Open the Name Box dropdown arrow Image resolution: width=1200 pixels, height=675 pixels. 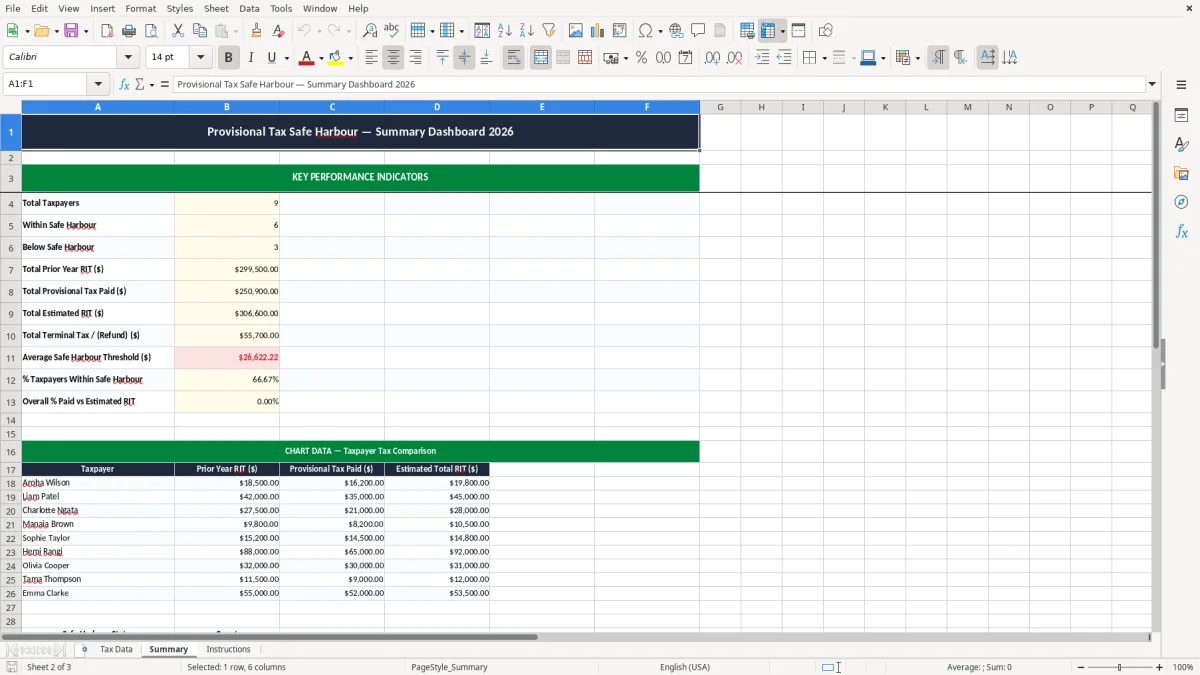[98, 84]
